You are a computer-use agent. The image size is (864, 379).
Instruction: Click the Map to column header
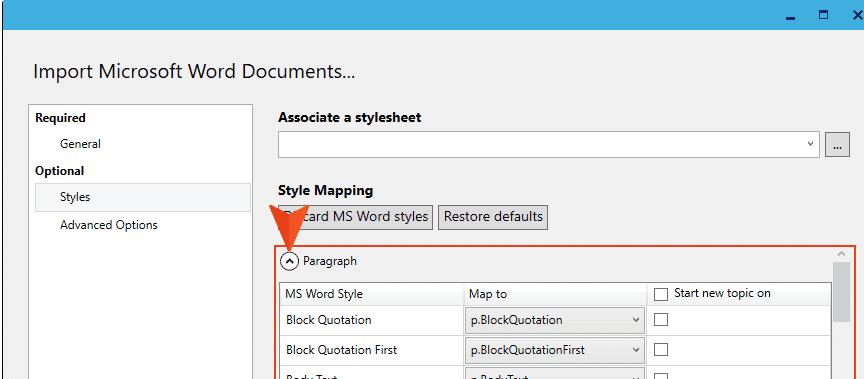pyautogui.click(x=555, y=294)
